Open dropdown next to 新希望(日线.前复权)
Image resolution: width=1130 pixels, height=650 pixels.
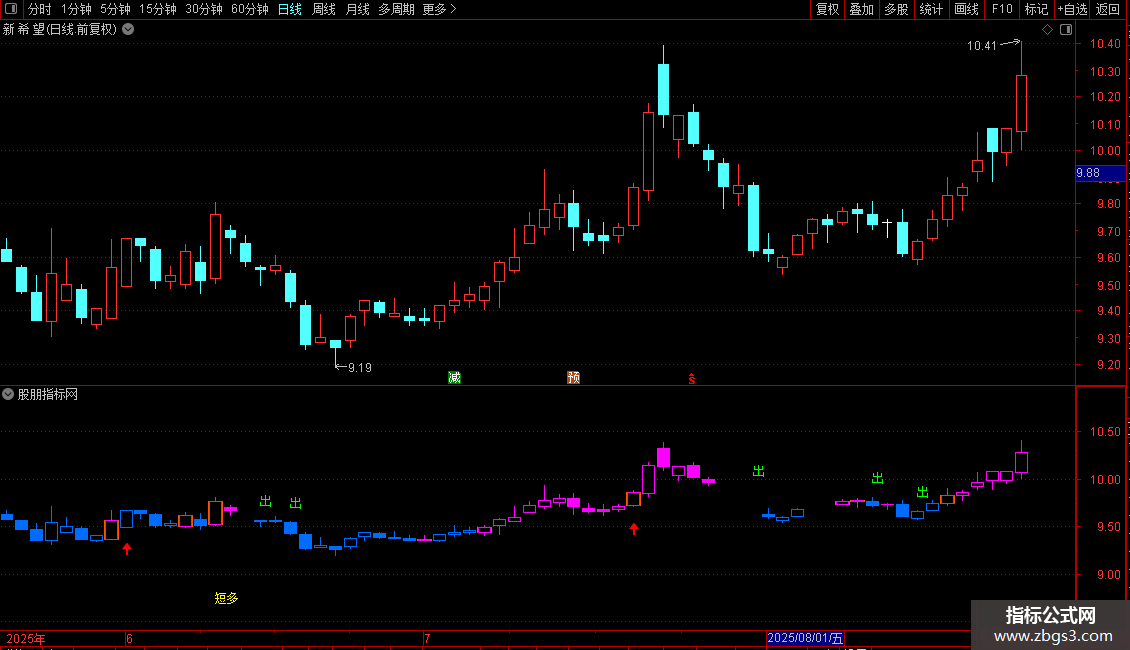coord(128,30)
